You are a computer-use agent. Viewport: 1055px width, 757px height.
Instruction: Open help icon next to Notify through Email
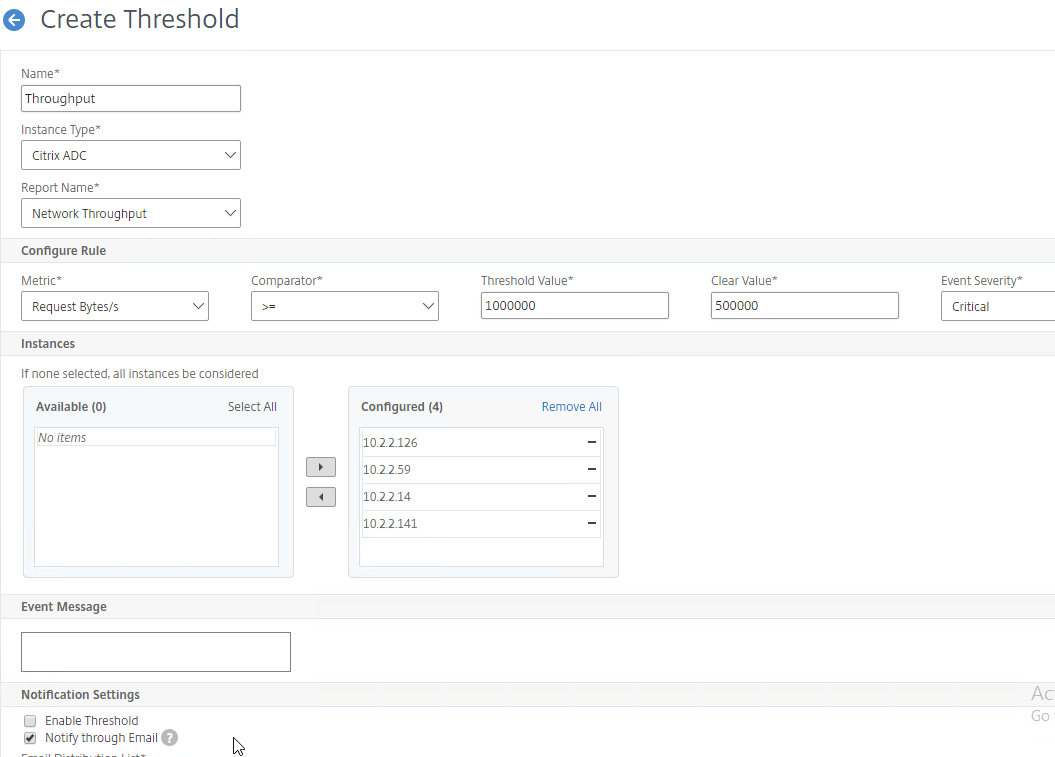[x=170, y=738]
